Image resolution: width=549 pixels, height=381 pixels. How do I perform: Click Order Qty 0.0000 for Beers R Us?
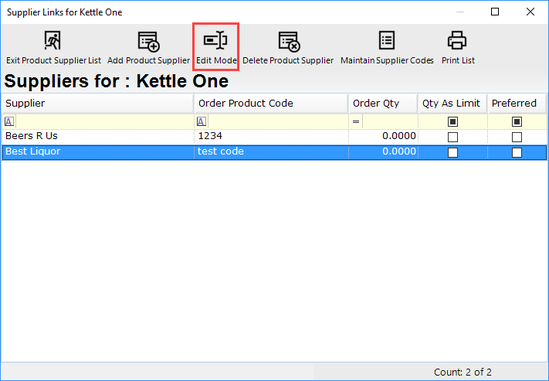[x=383, y=136]
